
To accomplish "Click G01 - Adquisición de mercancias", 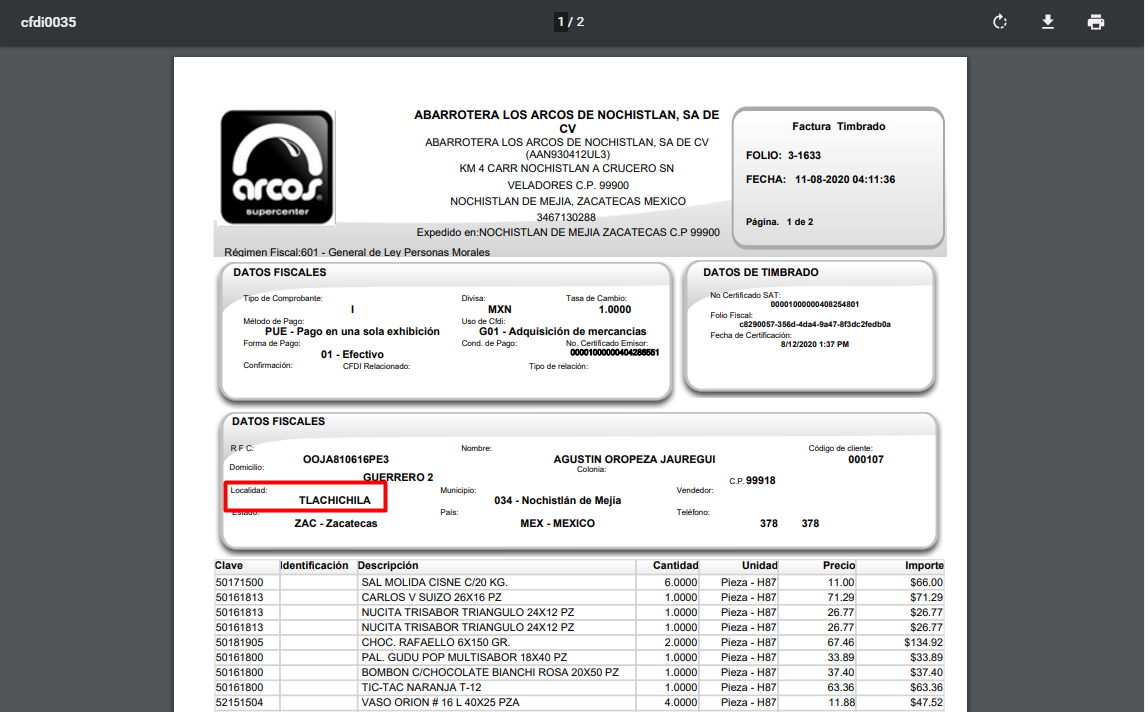I will (x=562, y=332).
